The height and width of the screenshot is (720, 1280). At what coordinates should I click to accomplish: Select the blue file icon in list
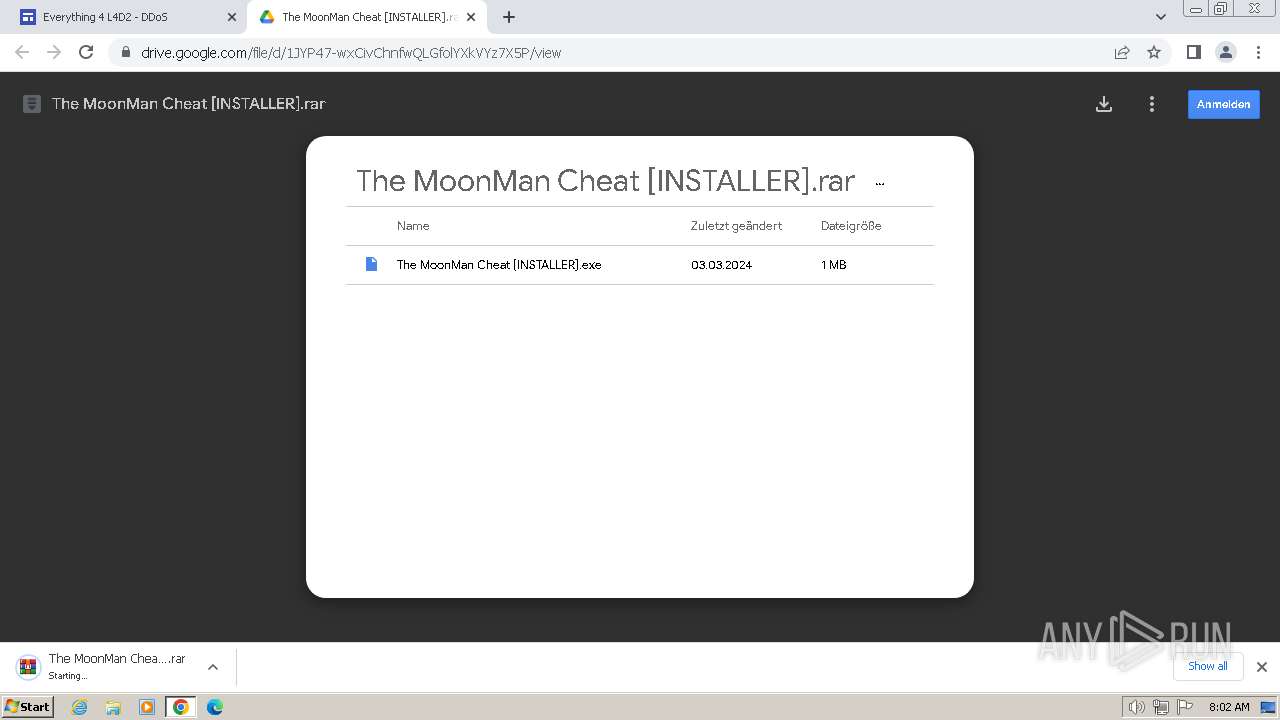click(371, 264)
